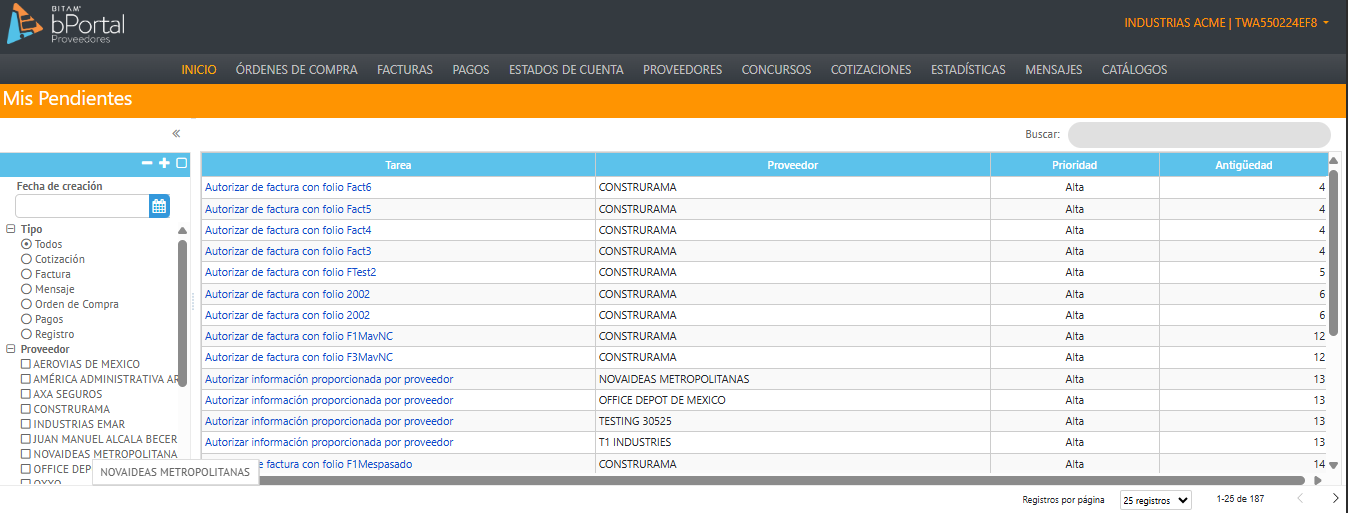Open the CONCURSOS menu
1348x513 pixels.
[777, 70]
